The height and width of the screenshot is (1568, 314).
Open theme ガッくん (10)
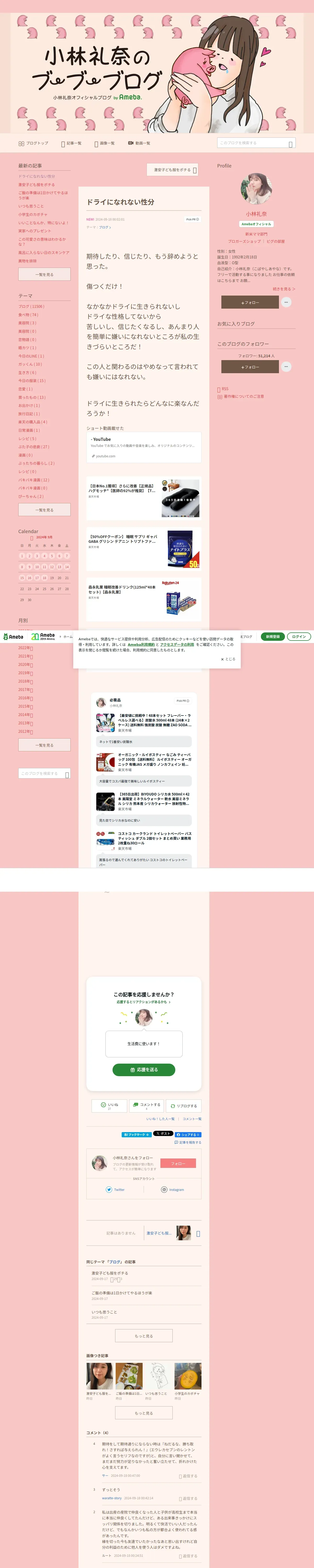pos(30,364)
